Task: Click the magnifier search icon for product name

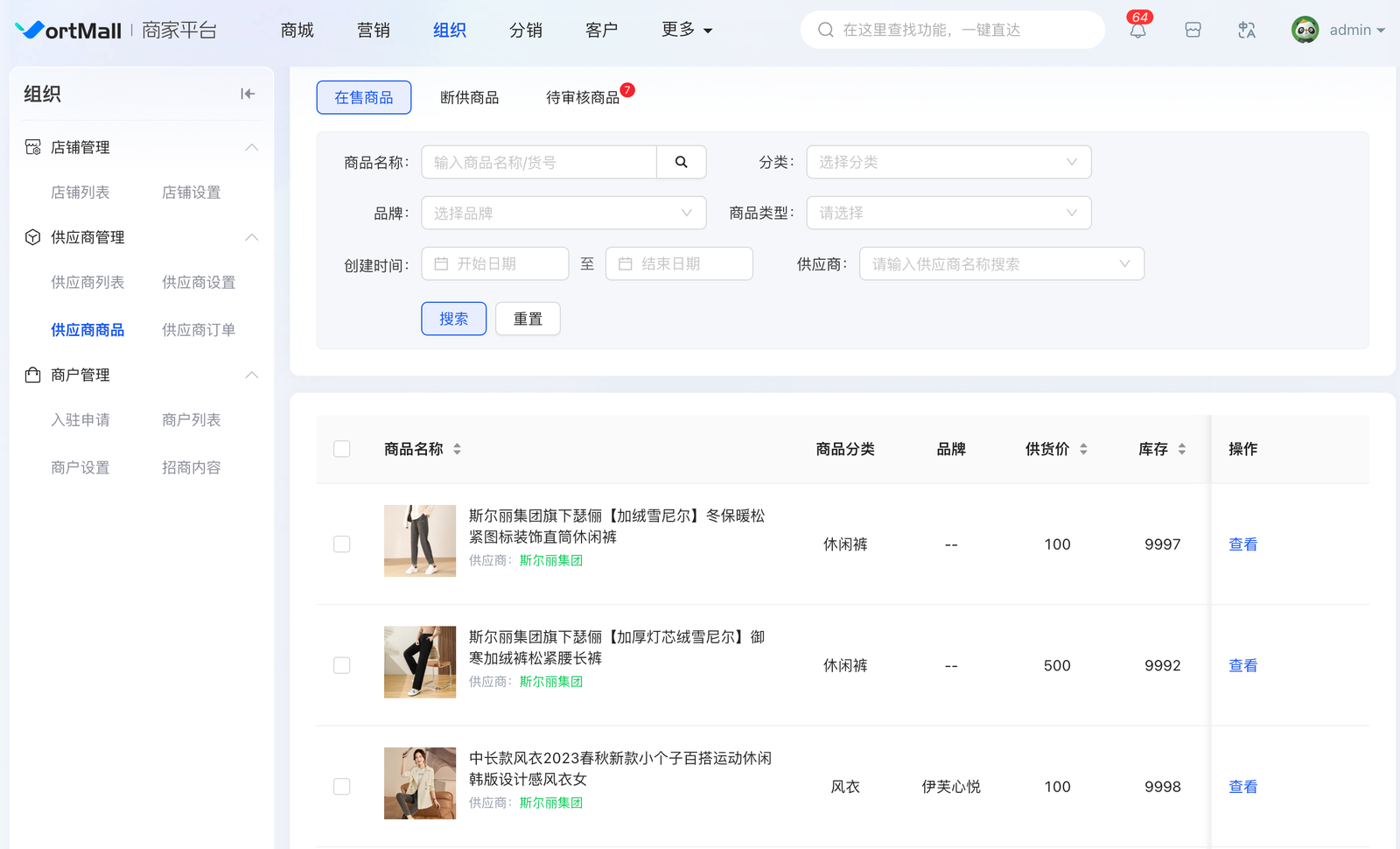Action: tap(681, 162)
